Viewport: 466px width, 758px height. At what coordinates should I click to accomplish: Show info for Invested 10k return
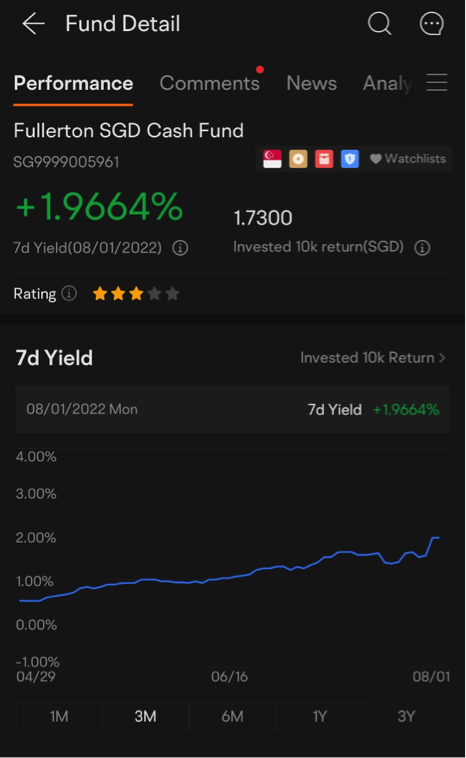(x=422, y=248)
